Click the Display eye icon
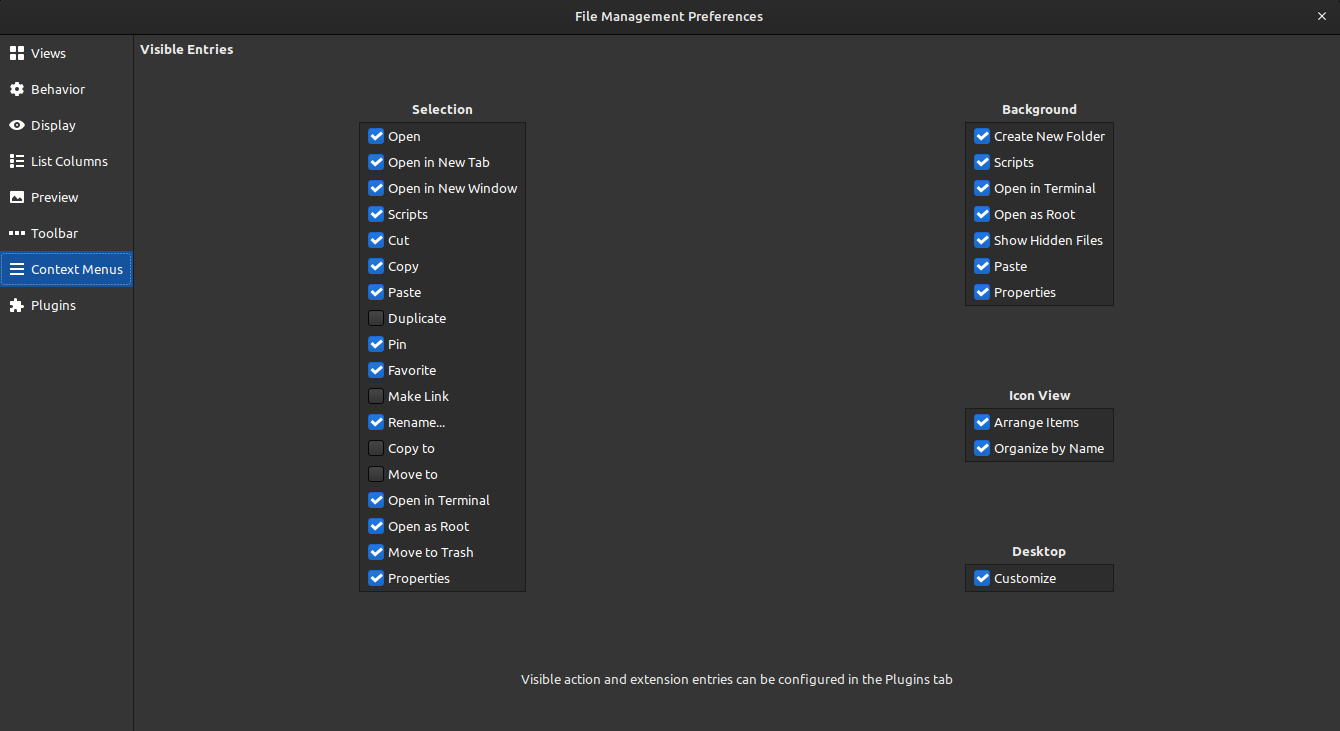 coord(16,125)
